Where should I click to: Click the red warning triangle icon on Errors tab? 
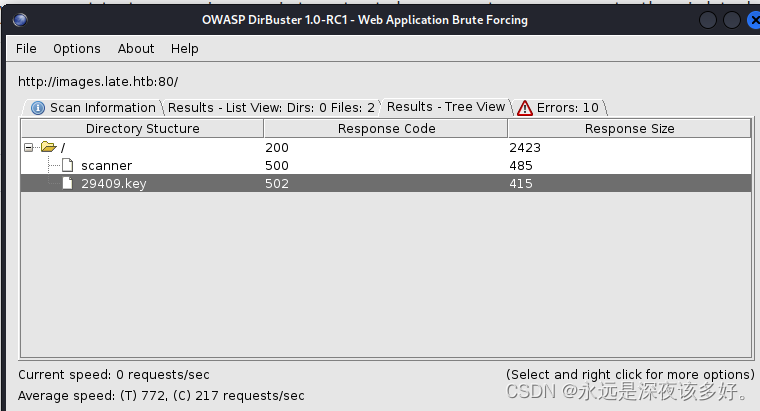point(524,108)
